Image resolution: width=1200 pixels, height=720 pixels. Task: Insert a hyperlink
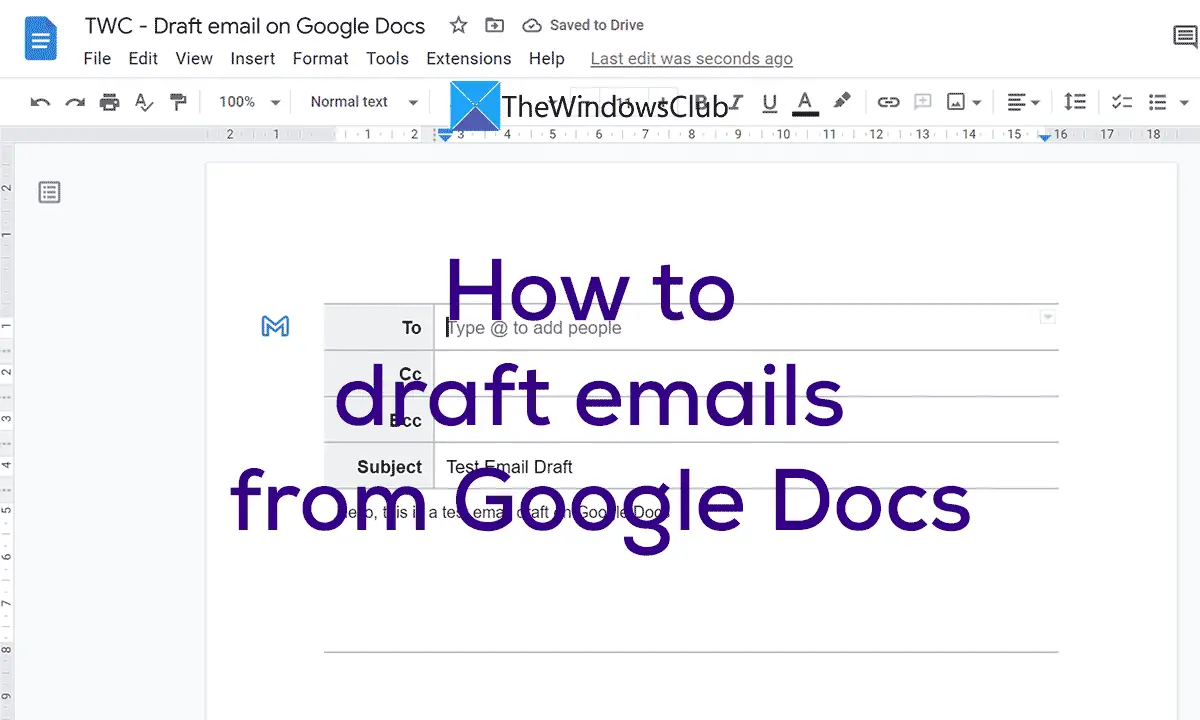[x=888, y=102]
